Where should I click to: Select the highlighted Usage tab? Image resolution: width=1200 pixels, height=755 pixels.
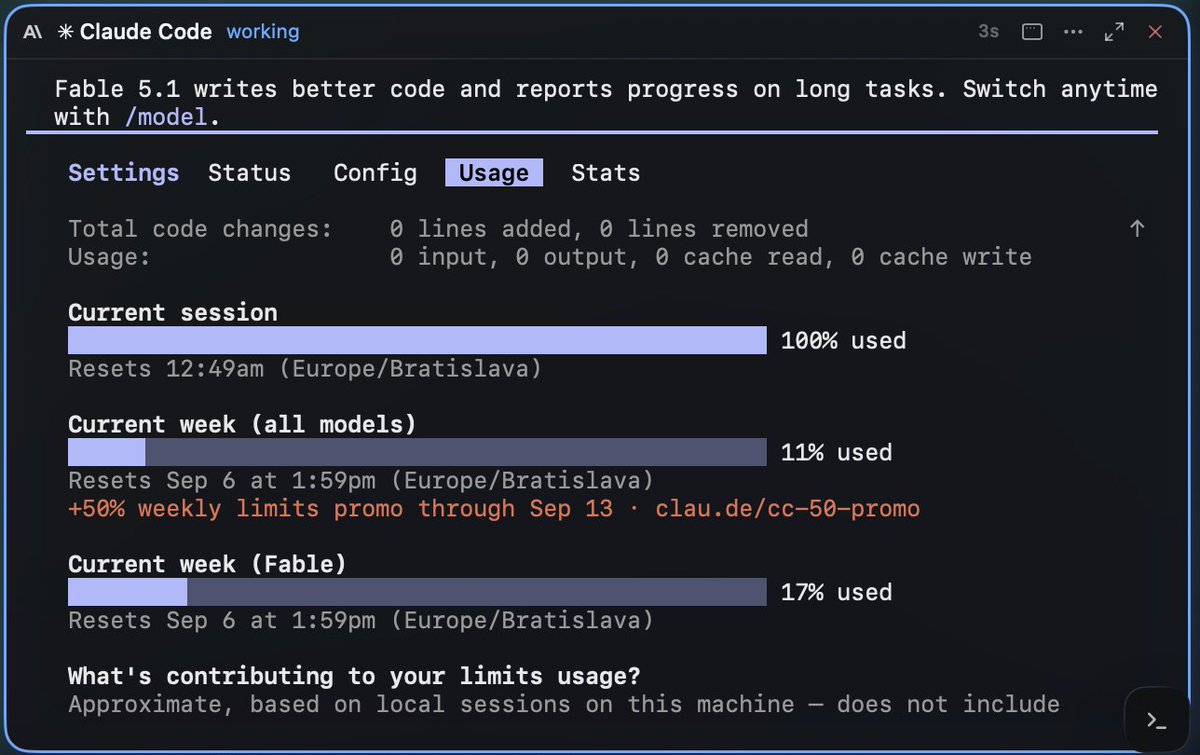pos(494,173)
